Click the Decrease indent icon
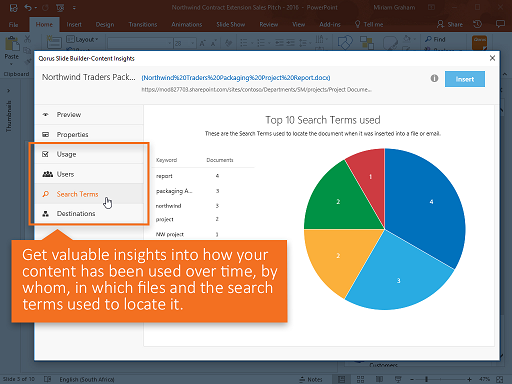Image resolution: width=512 pixels, height=384 pixels. pos(279,43)
